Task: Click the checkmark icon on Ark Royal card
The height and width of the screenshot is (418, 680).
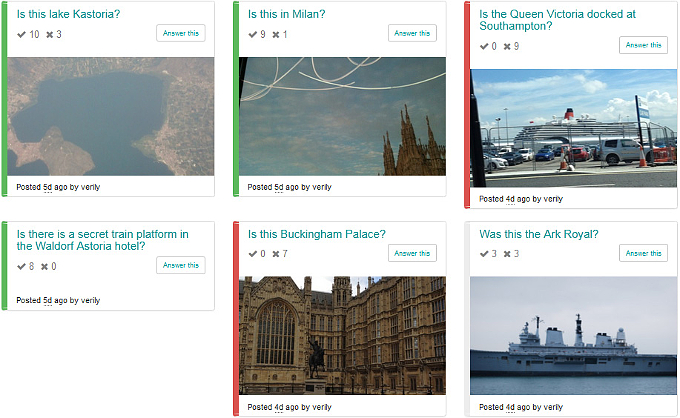Action: point(484,254)
